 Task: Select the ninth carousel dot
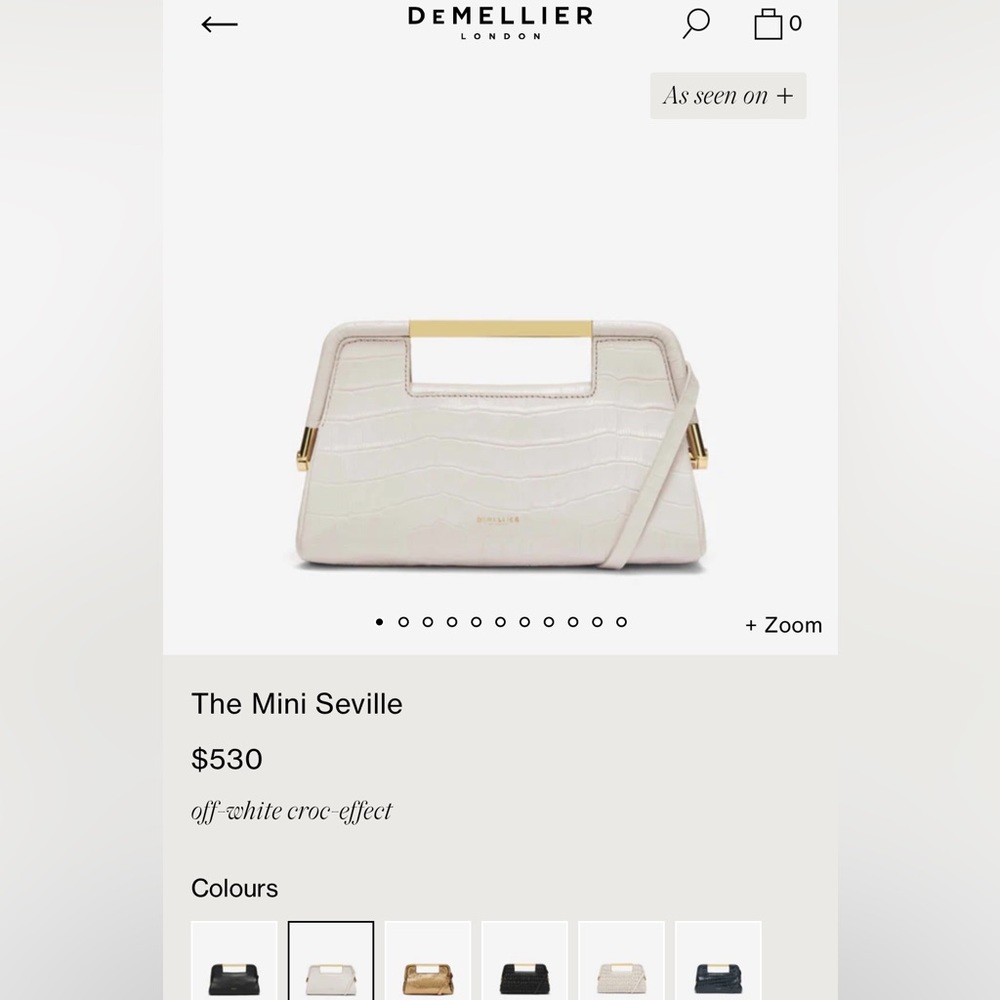coord(573,622)
